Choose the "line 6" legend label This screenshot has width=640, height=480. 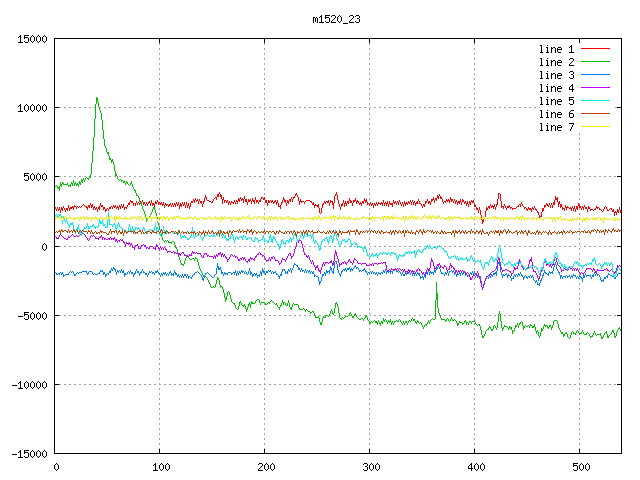[556, 114]
